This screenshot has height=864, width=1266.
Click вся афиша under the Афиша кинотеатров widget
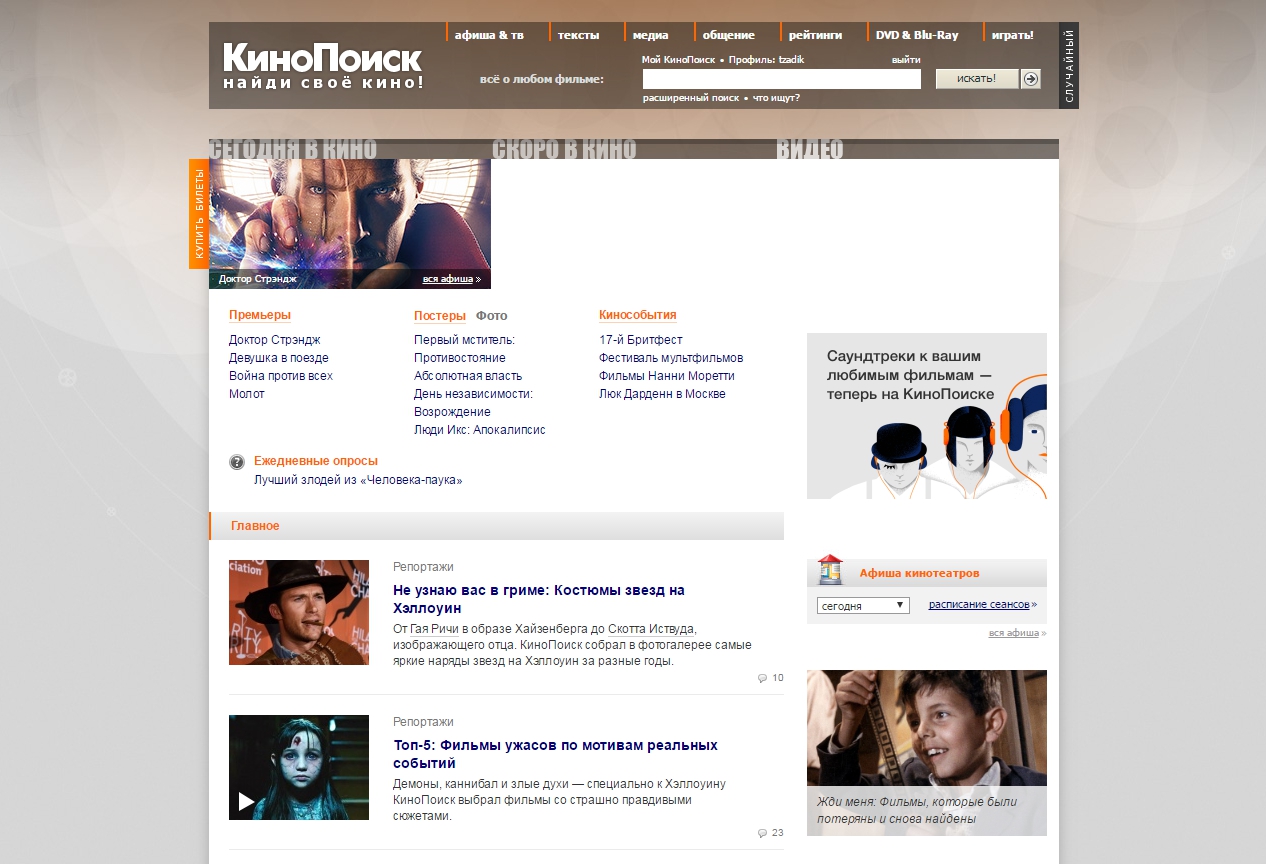coord(1014,633)
